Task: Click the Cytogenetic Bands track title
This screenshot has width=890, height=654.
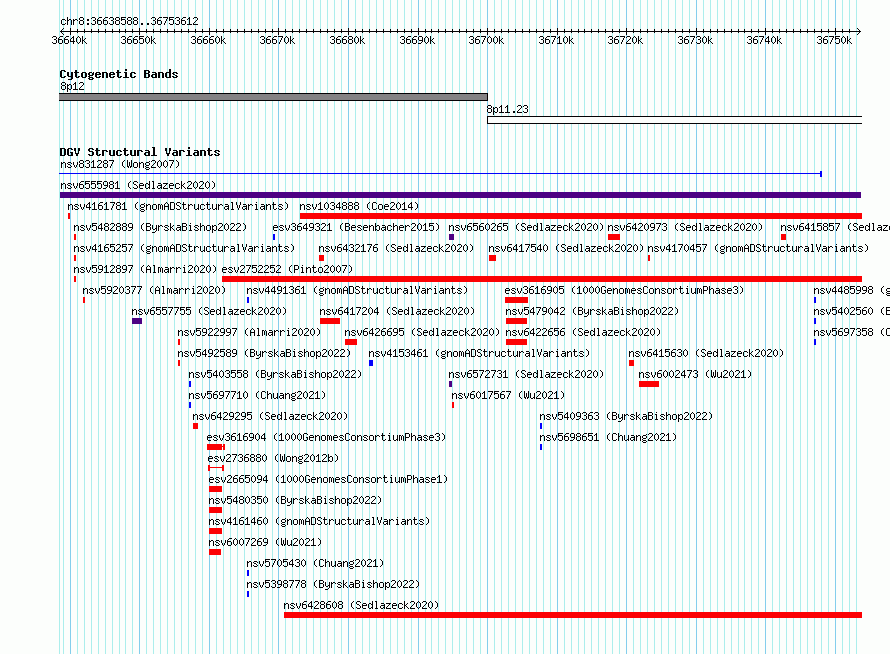Action: (119, 74)
